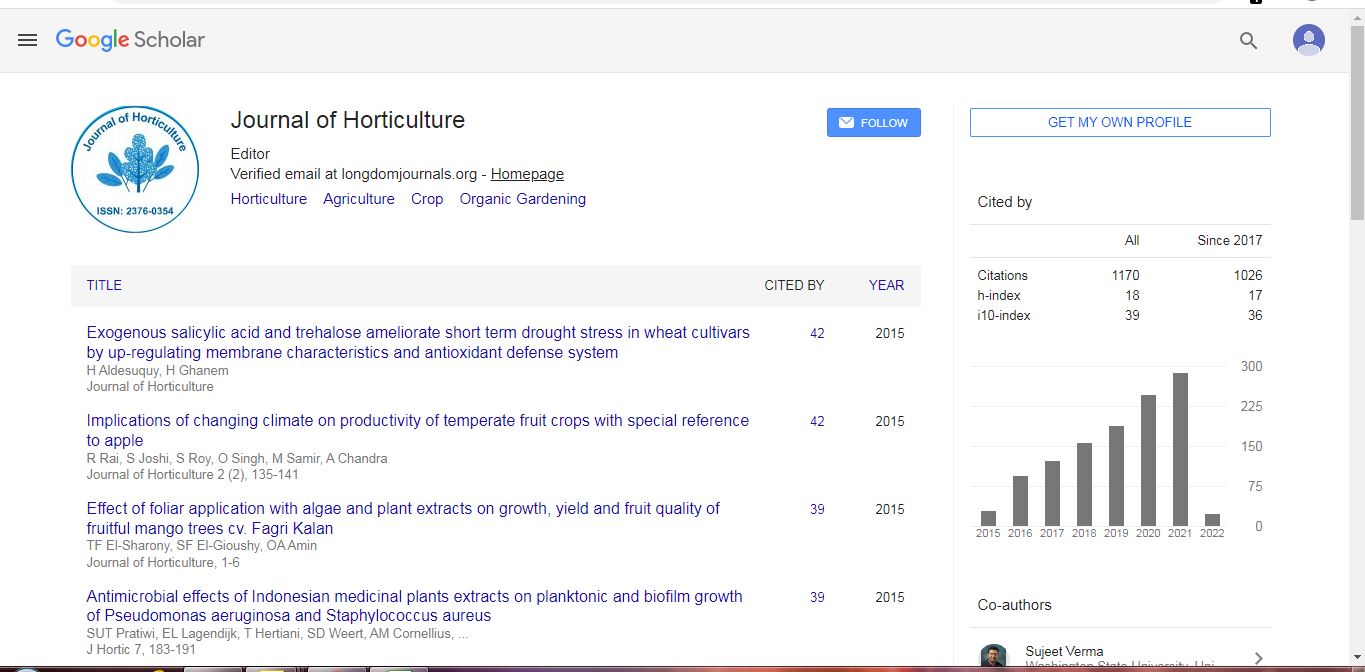The height and width of the screenshot is (672, 1365).
Task: Open the user account avatar
Action: pyautogui.click(x=1308, y=40)
